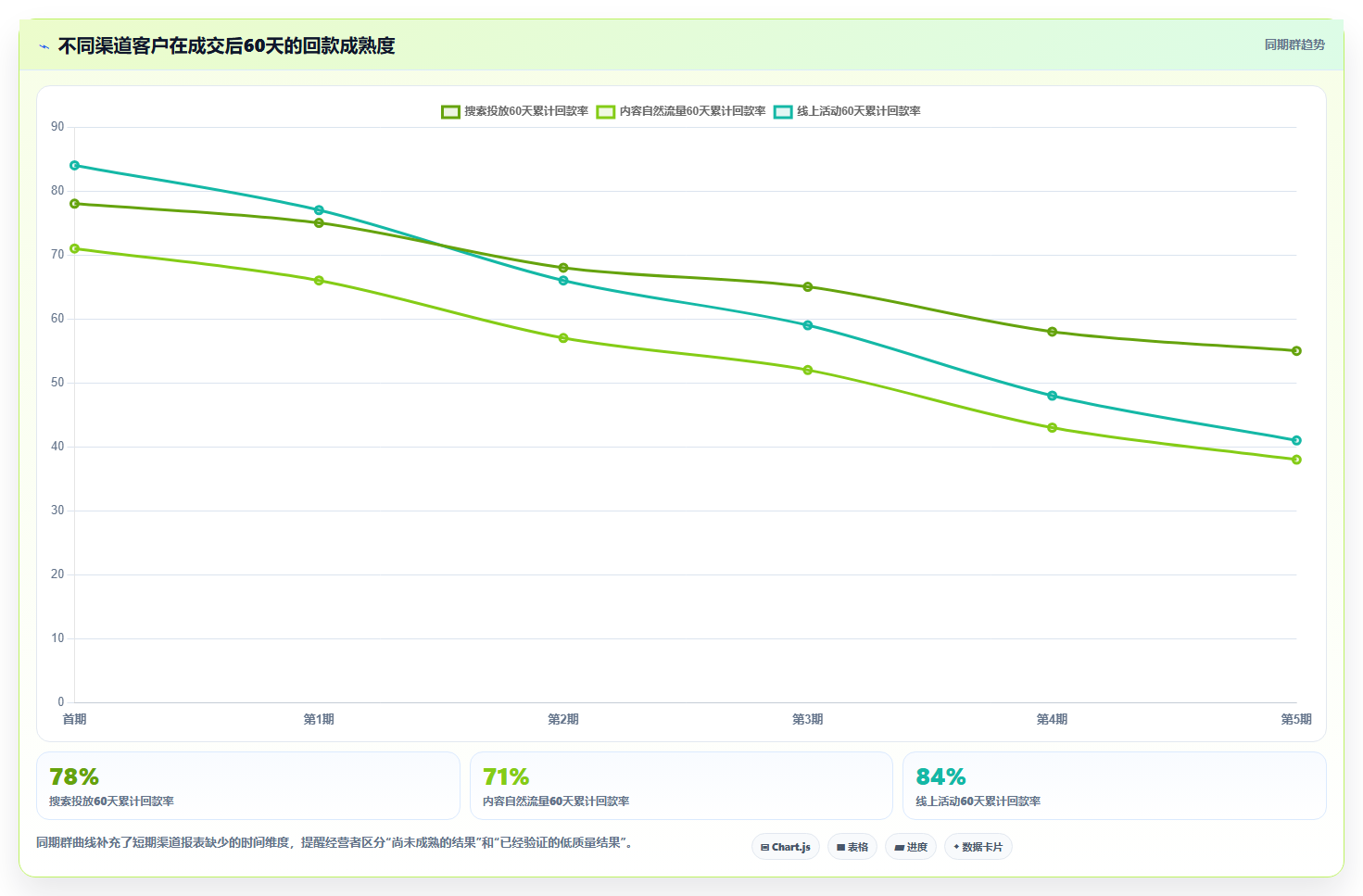Click the footnote text starting 同期群曲线补充了

pos(334,842)
